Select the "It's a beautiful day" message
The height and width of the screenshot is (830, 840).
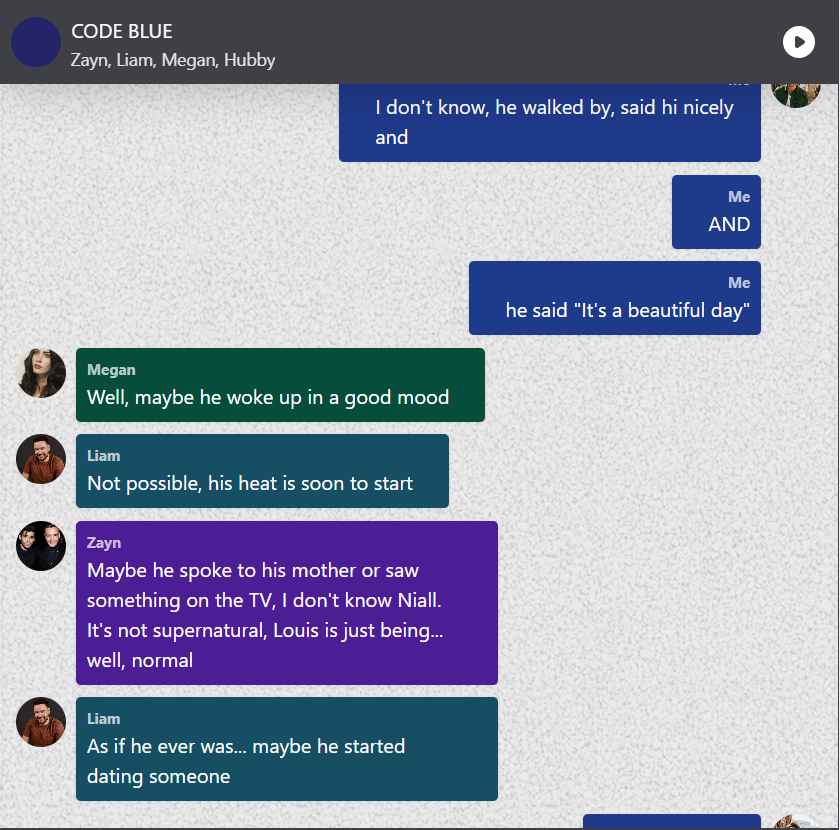point(614,298)
